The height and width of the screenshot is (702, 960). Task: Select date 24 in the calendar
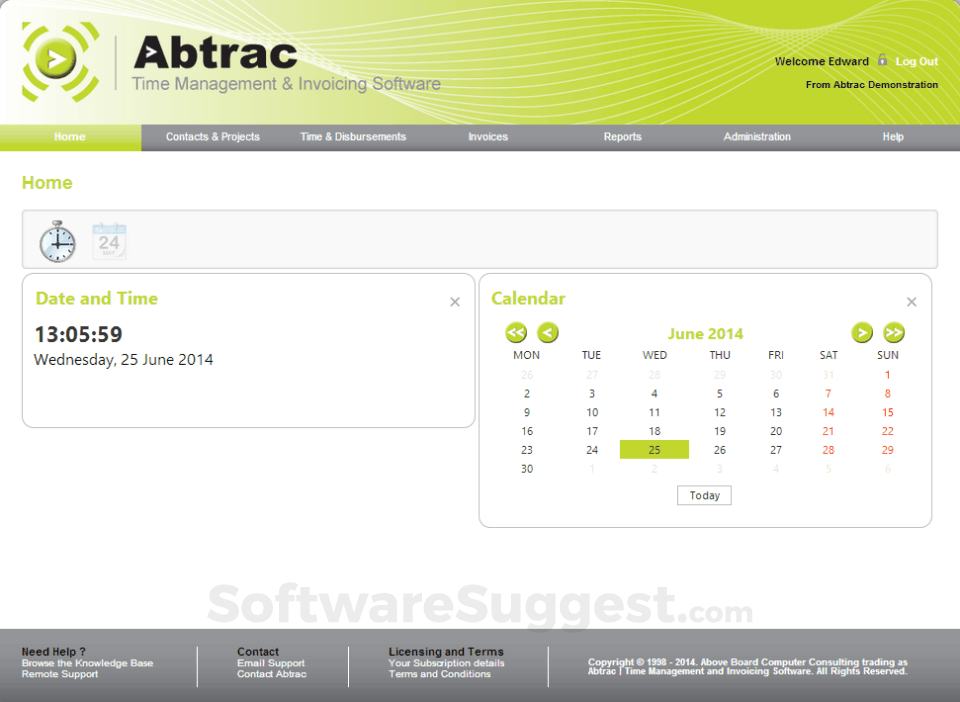[x=592, y=450]
